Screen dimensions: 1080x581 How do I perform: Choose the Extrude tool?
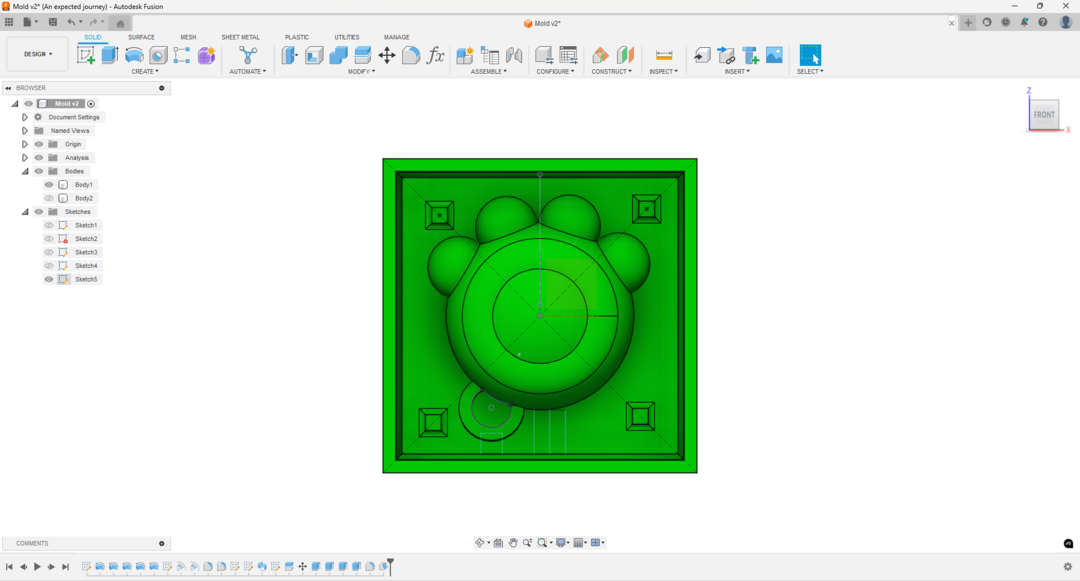click(x=110, y=55)
